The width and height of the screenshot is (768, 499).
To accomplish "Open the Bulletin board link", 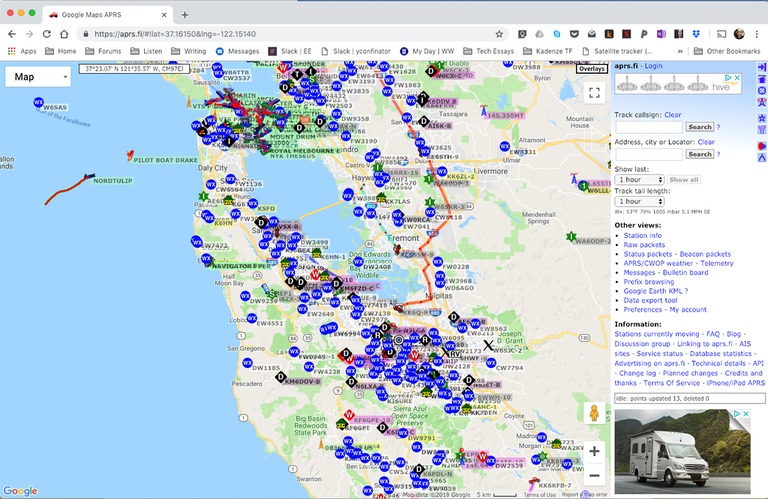I will pos(685,273).
